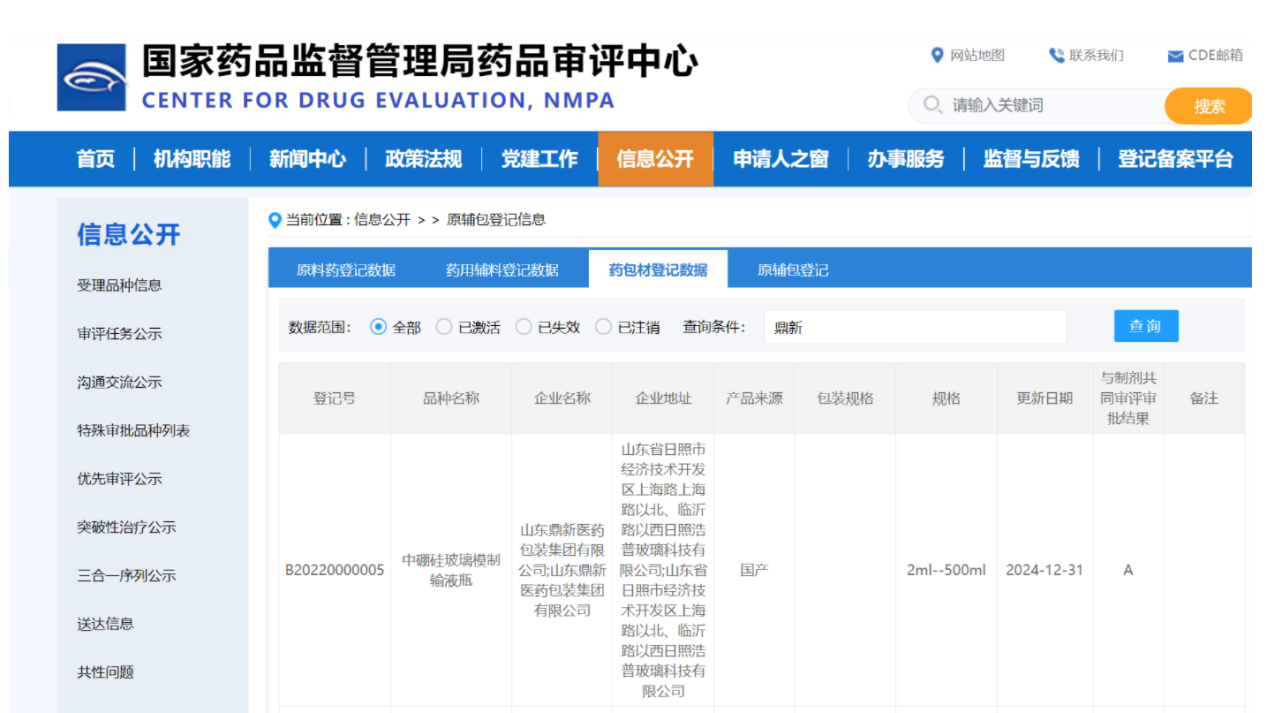Screen dimensions: 1267x713
Task: Click the 信息公开 breadcrumb link
Action: (x=382, y=220)
